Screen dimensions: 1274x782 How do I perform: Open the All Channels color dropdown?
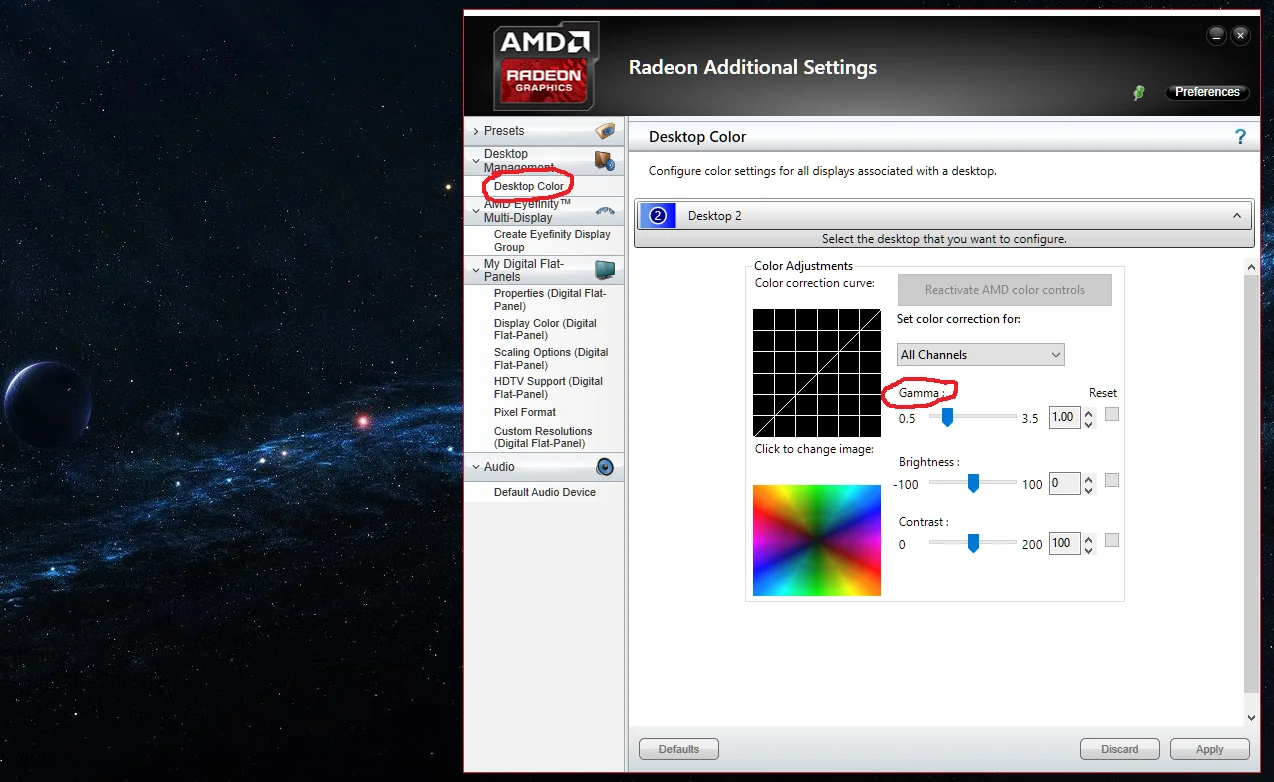pos(981,354)
